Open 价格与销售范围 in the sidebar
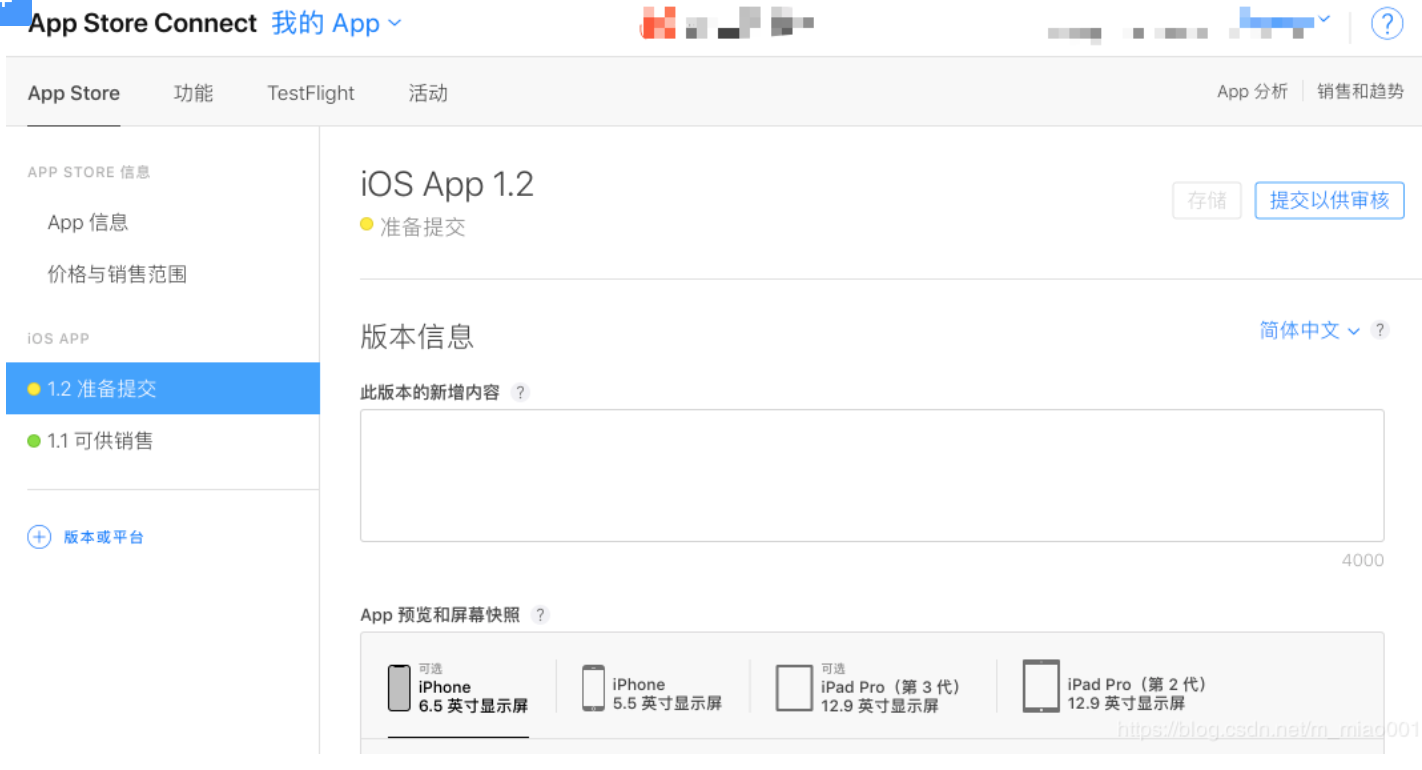The image size is (1422, 770). [117, 274]
